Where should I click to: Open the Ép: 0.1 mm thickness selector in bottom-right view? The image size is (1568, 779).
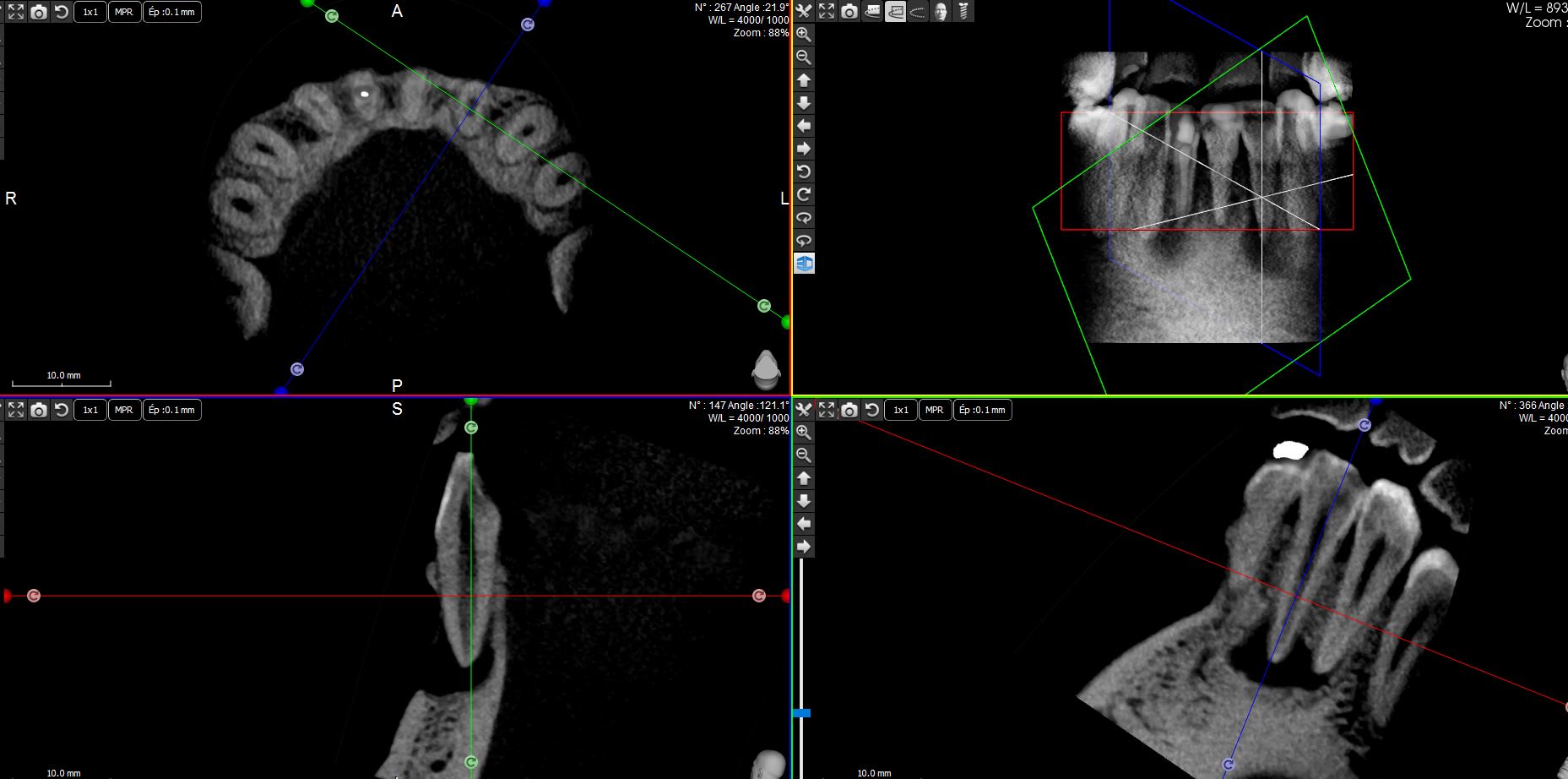[982, 410]
